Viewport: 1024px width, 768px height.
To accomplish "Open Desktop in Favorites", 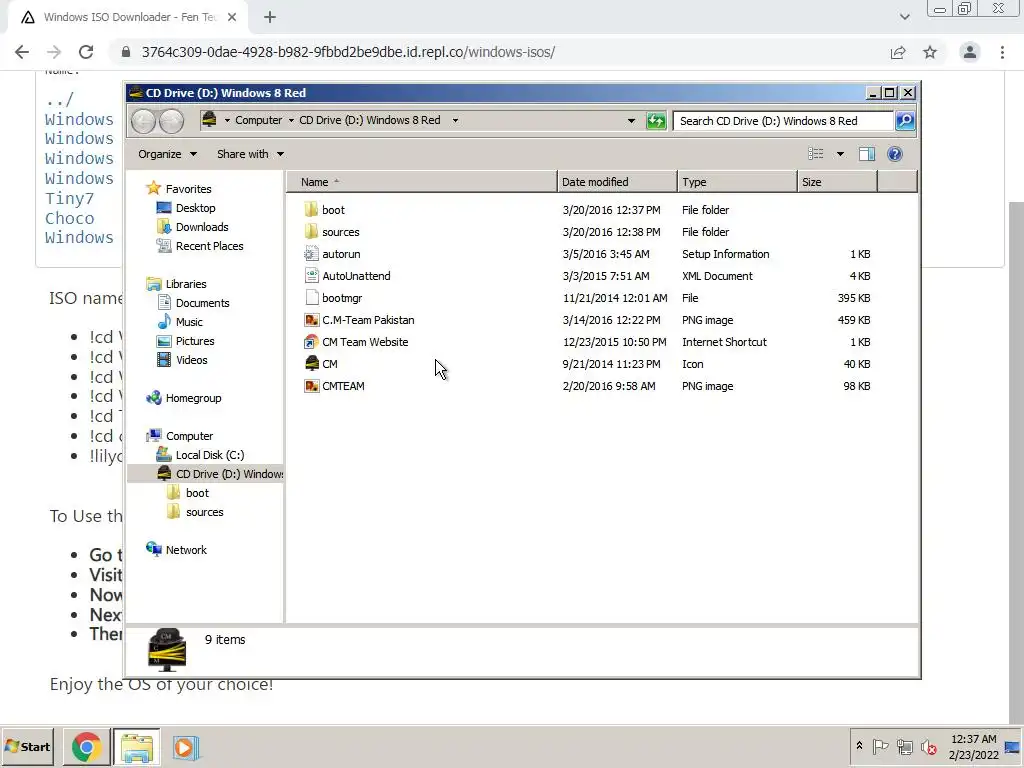I will (195, 208).
